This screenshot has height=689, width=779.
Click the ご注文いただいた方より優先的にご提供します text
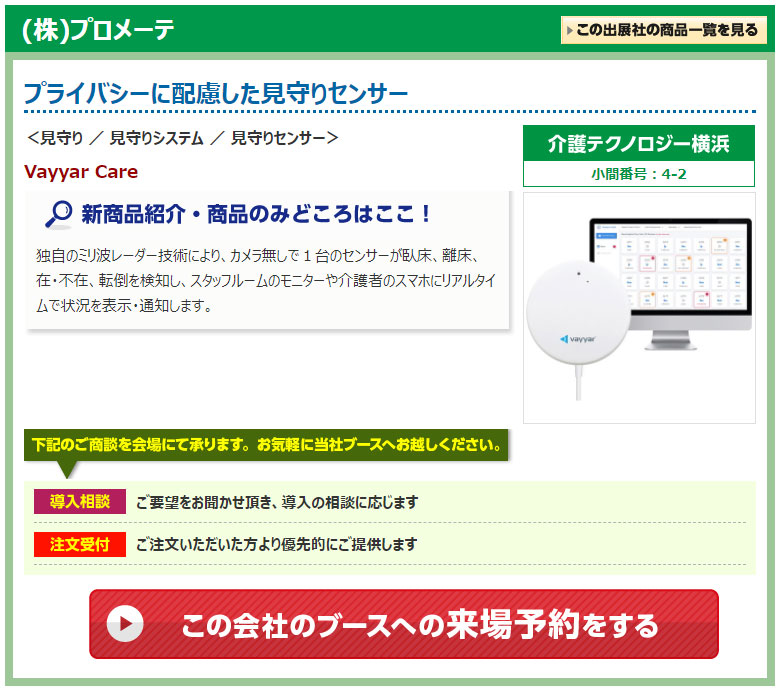[277, 545]
